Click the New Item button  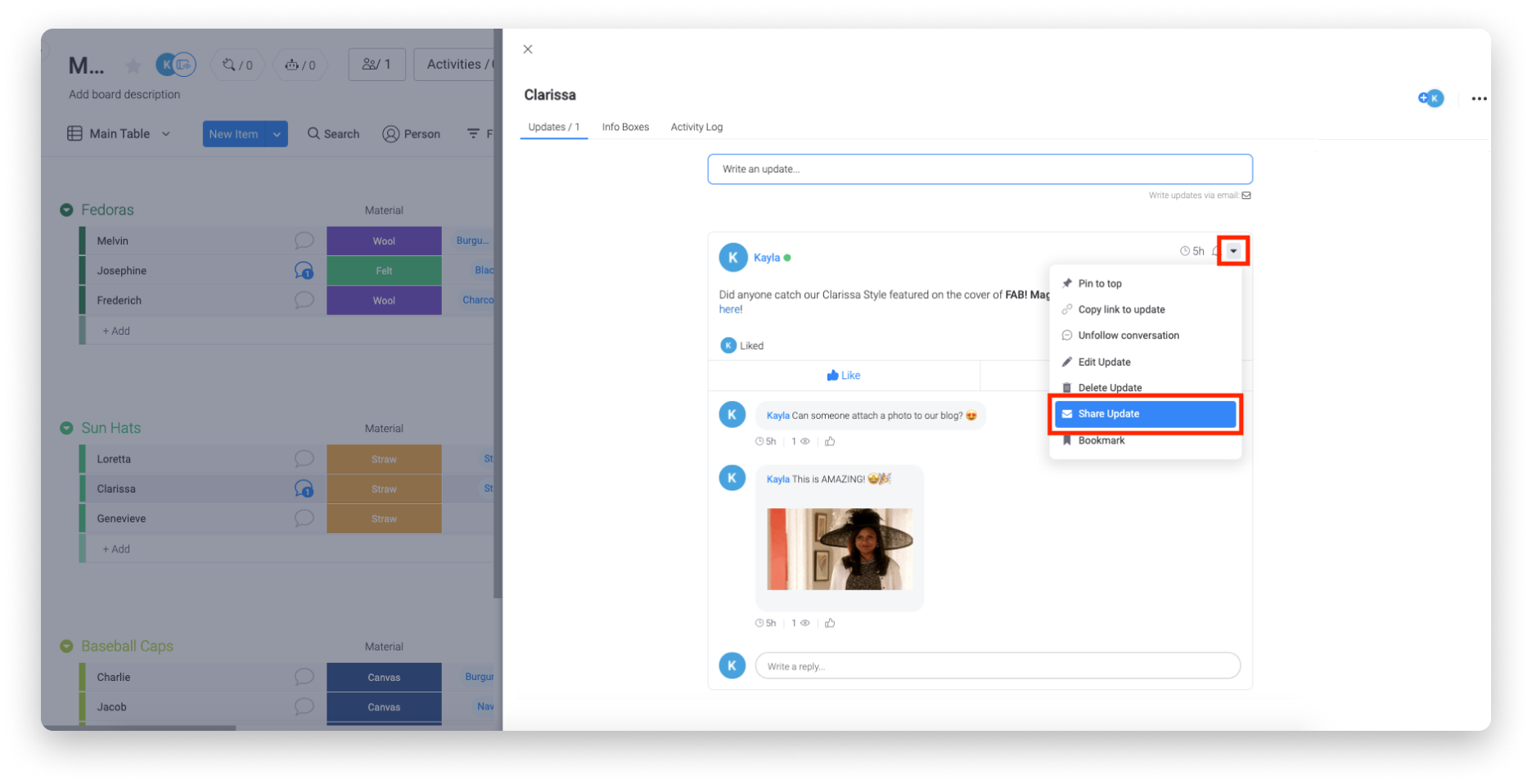click(233, 134)
